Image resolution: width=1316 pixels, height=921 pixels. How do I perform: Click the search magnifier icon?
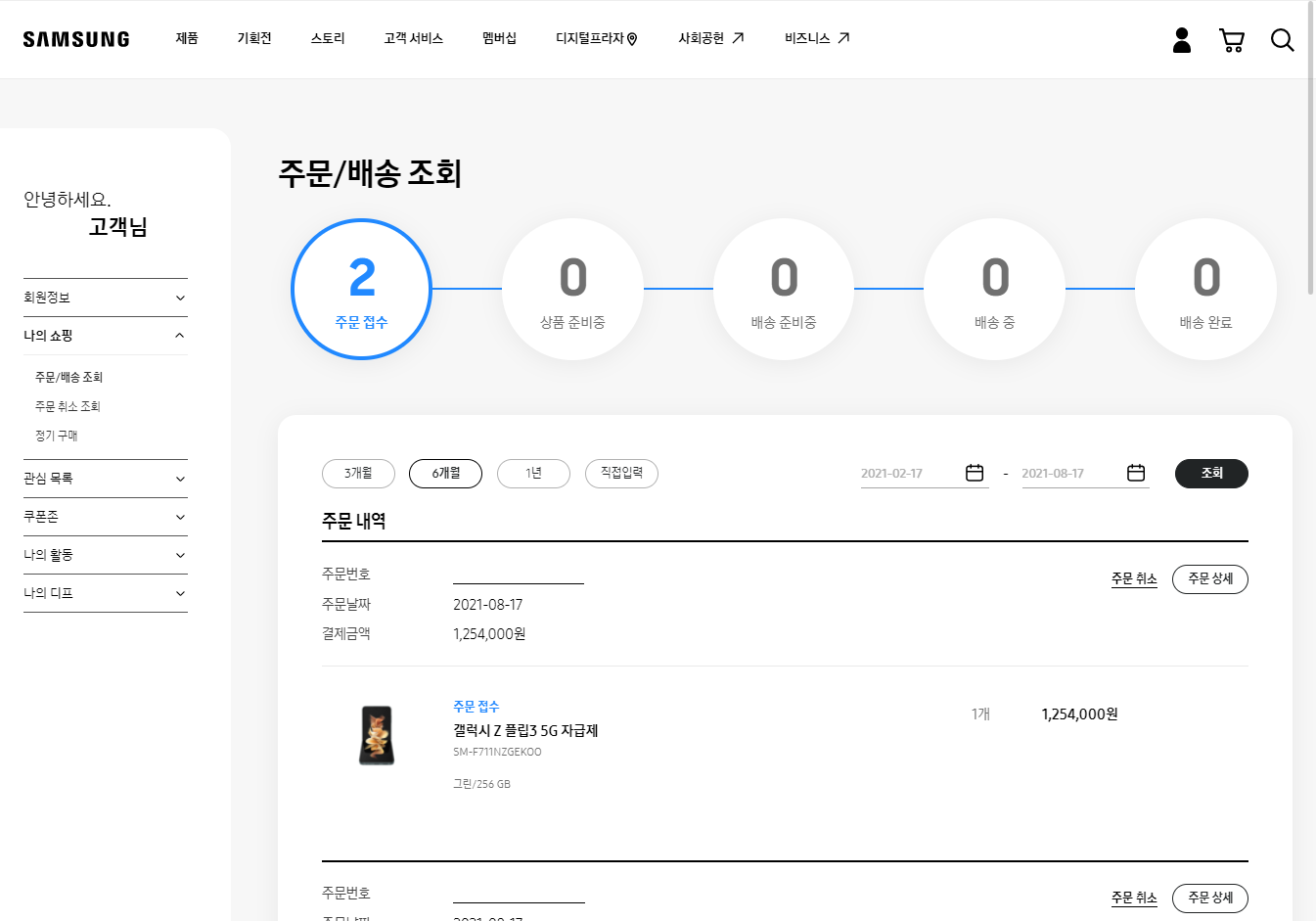[1283, 40]
